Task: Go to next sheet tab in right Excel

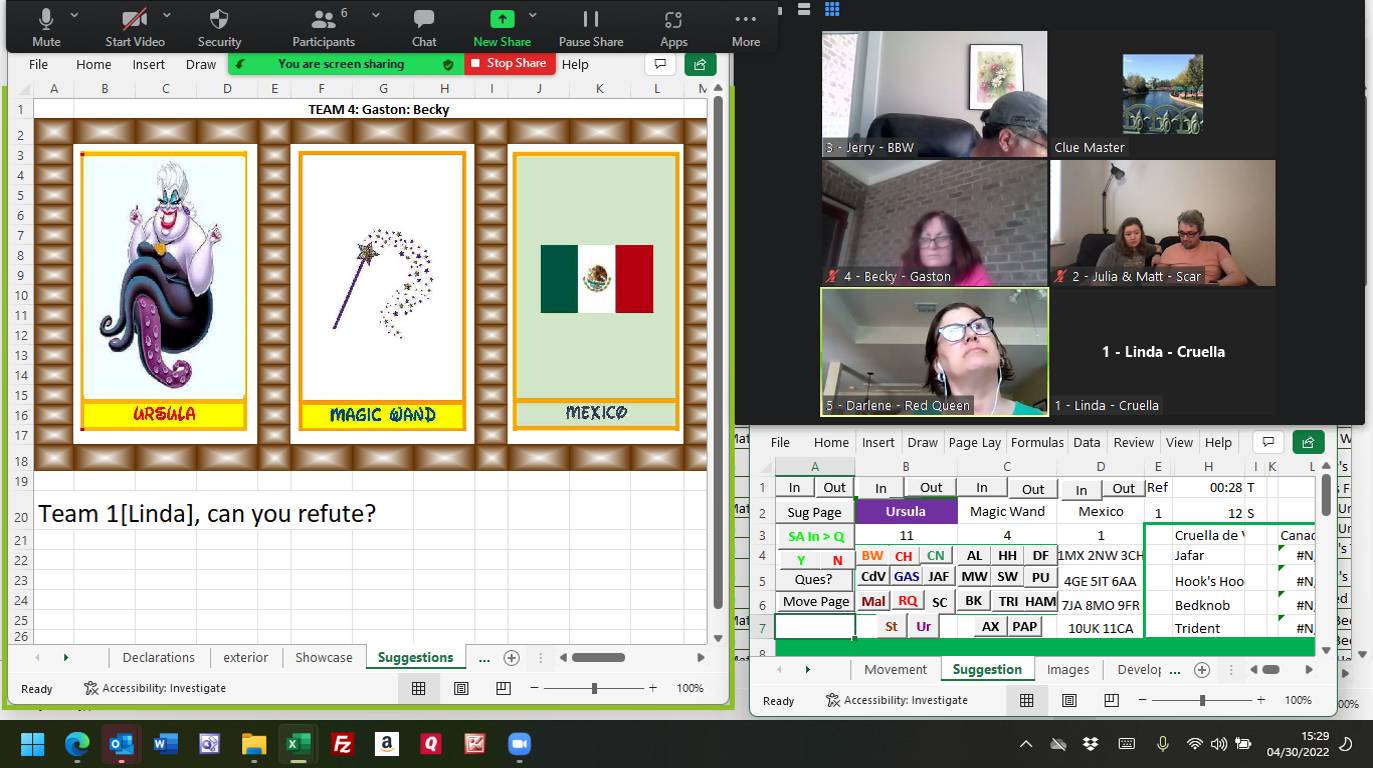Action: tap(807, 670)
